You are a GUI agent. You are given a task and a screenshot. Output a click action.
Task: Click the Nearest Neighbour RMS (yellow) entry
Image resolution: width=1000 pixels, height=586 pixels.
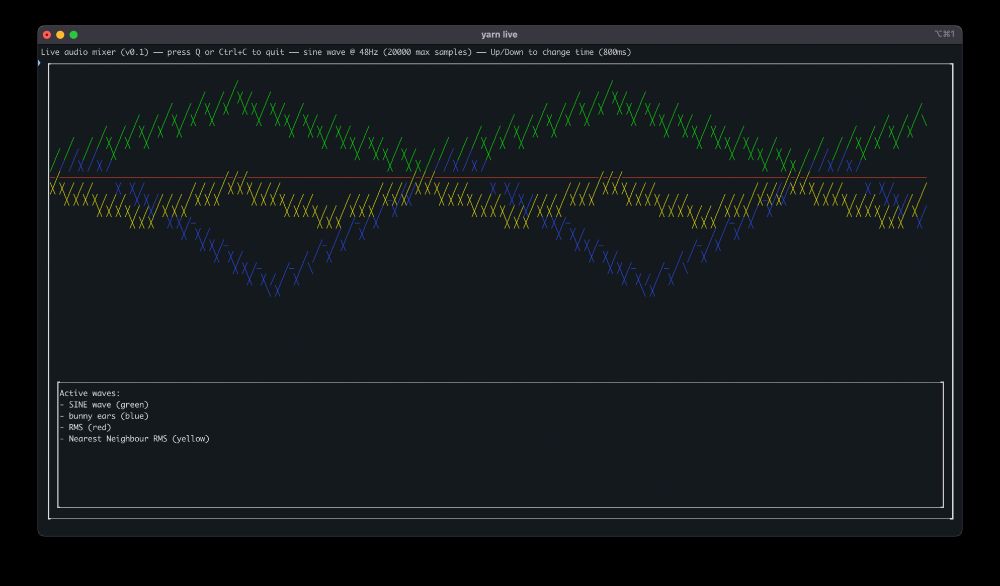[135, 437]
